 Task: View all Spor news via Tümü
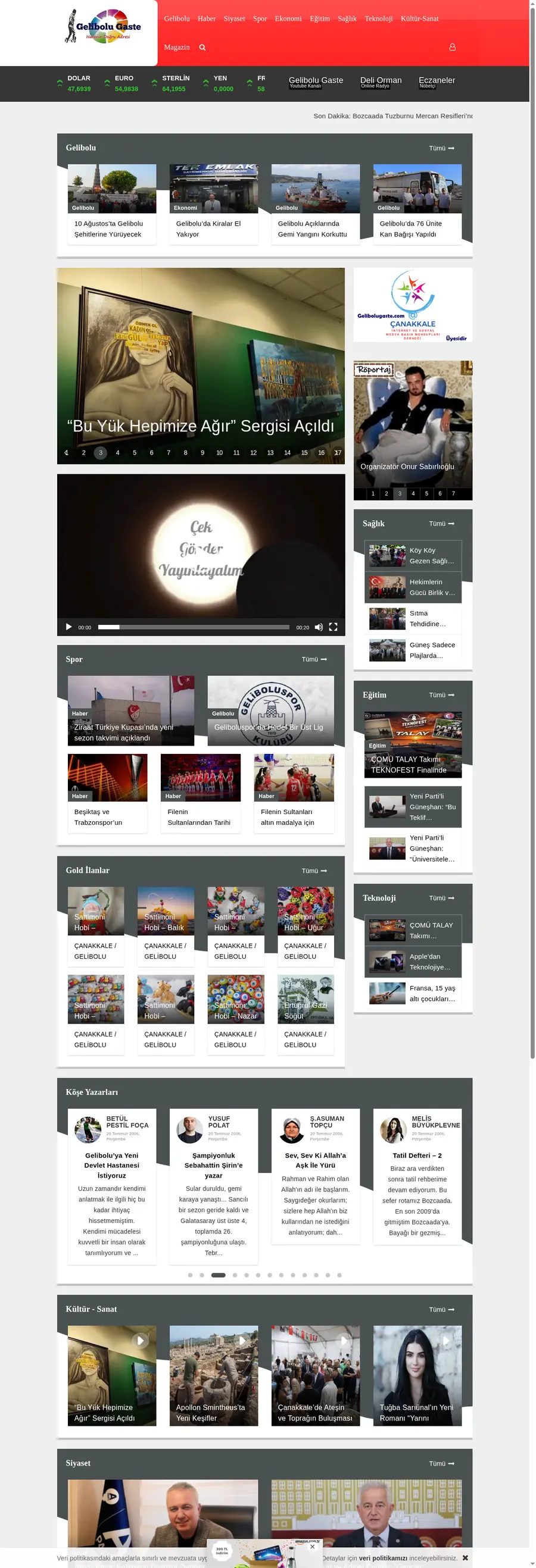tap(314, 660)
